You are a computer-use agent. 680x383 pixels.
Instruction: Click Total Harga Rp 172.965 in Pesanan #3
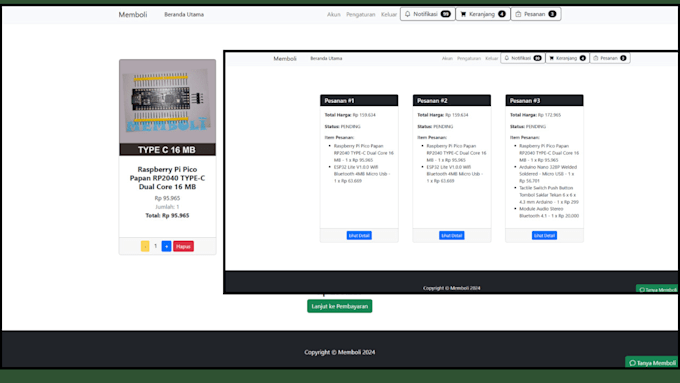535,115
